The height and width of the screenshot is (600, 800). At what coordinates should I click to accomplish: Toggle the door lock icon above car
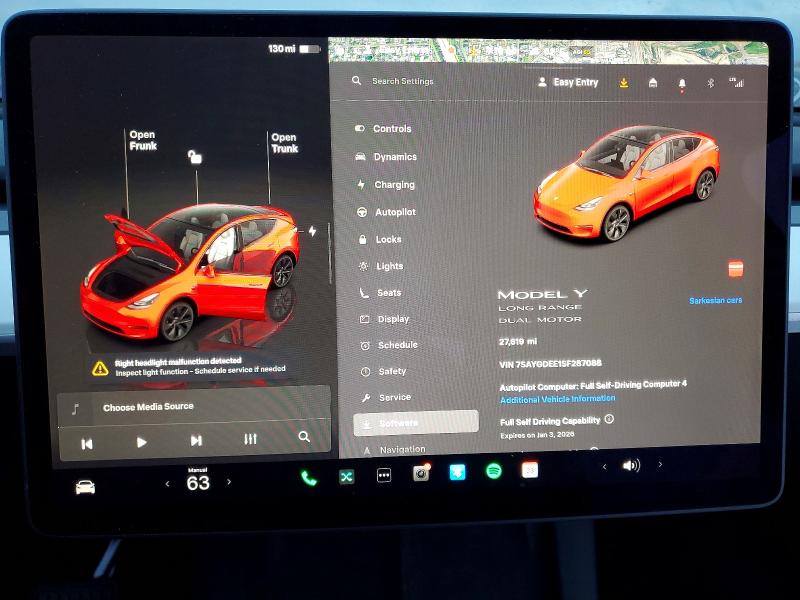point(194,157)
